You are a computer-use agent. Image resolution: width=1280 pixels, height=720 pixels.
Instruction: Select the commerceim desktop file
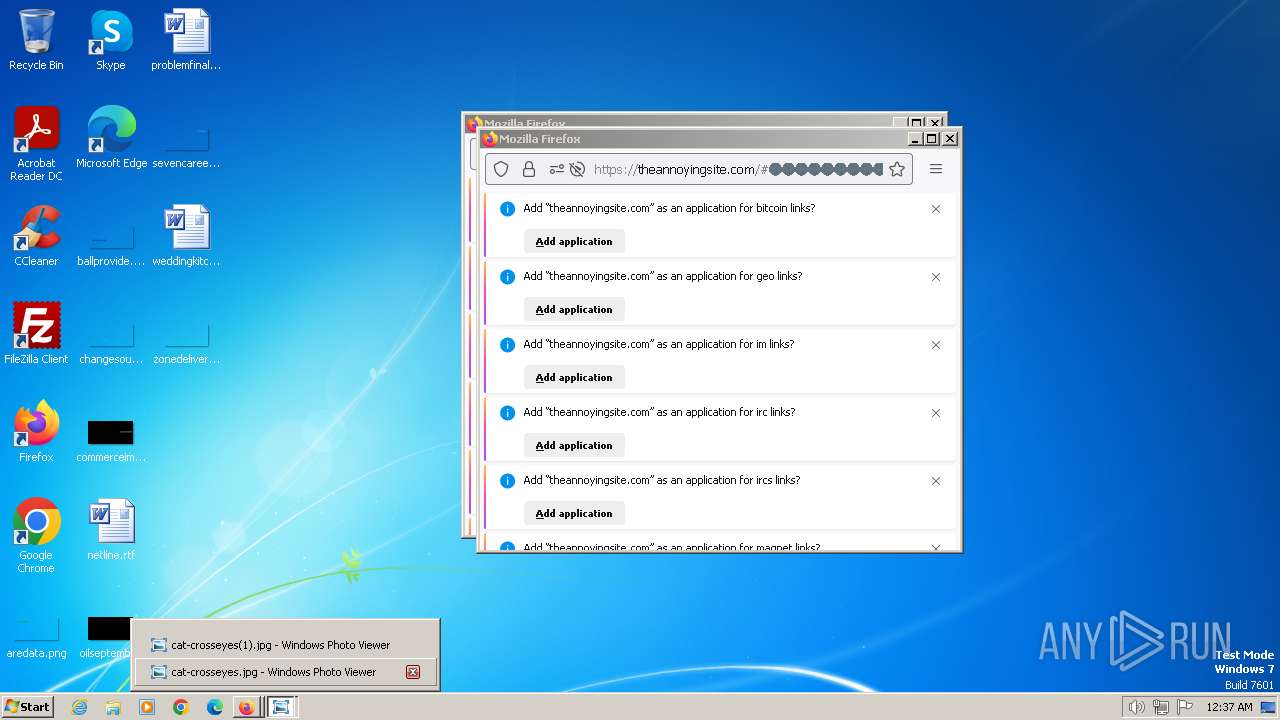(x=111, y=441)
